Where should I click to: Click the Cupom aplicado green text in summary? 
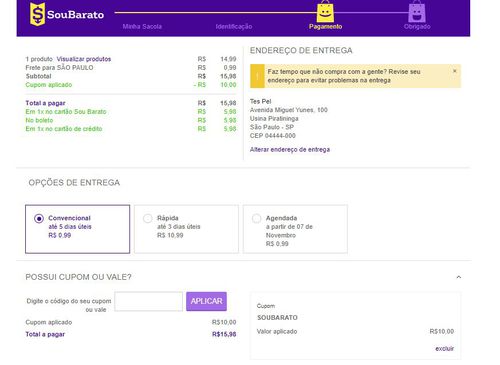(x=49, y=85)
